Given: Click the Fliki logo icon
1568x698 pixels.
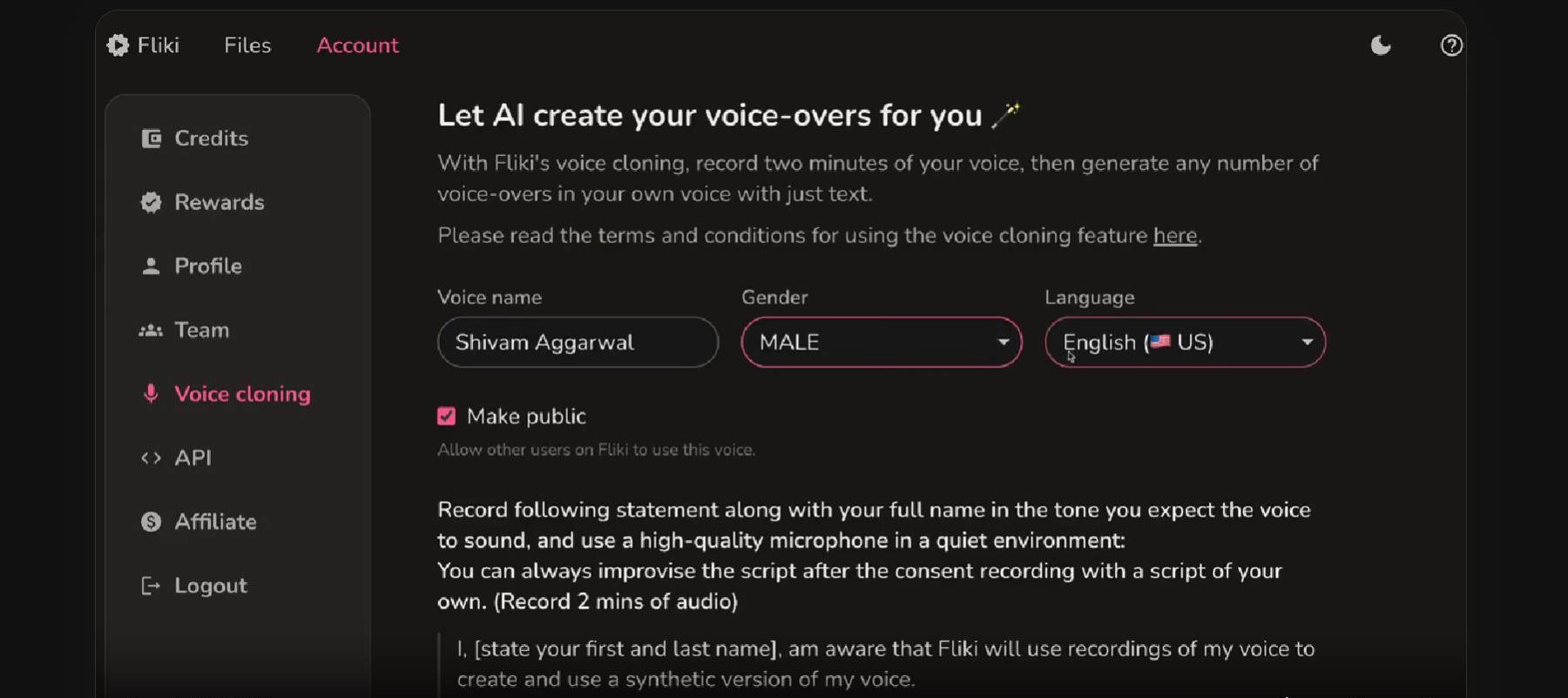Looking at the screenshot, I should 118,44.
